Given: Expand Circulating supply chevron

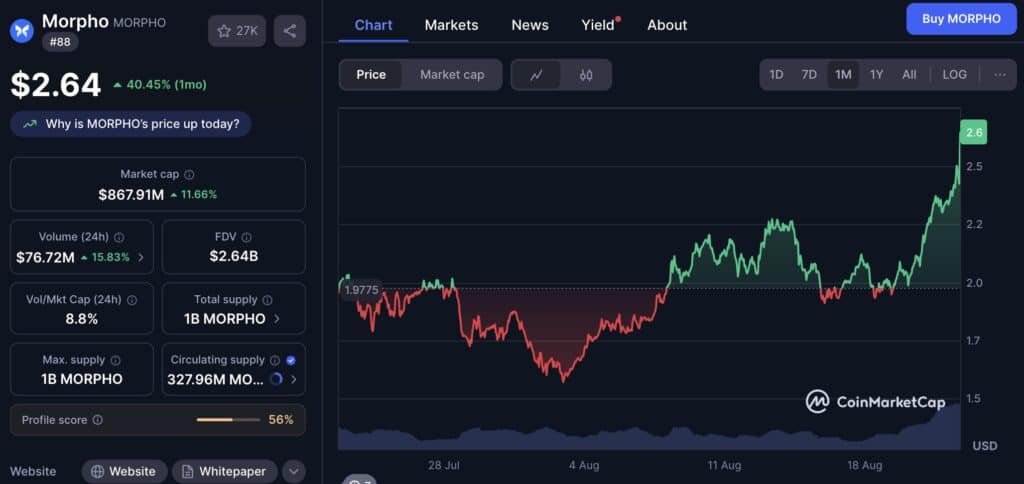Looking at the screenshot, I should coord(294,379).
